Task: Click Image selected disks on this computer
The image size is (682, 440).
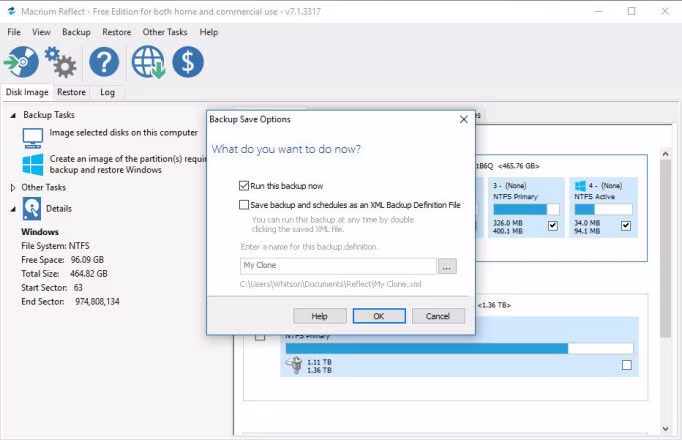Action: click(124, 133)
